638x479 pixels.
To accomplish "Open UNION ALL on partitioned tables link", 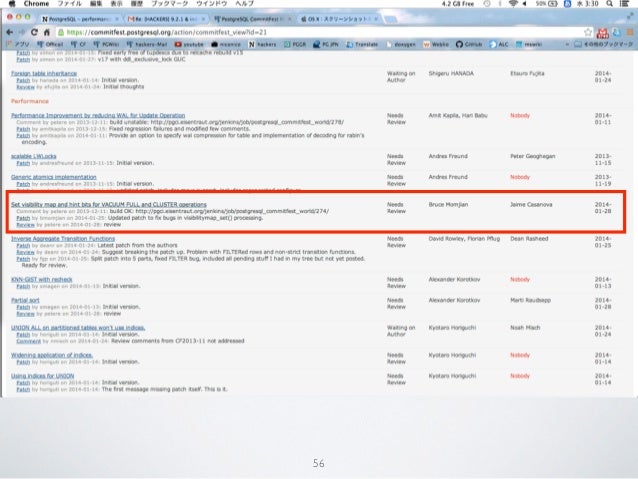I will pyautogui.click(x=78, y=328).
